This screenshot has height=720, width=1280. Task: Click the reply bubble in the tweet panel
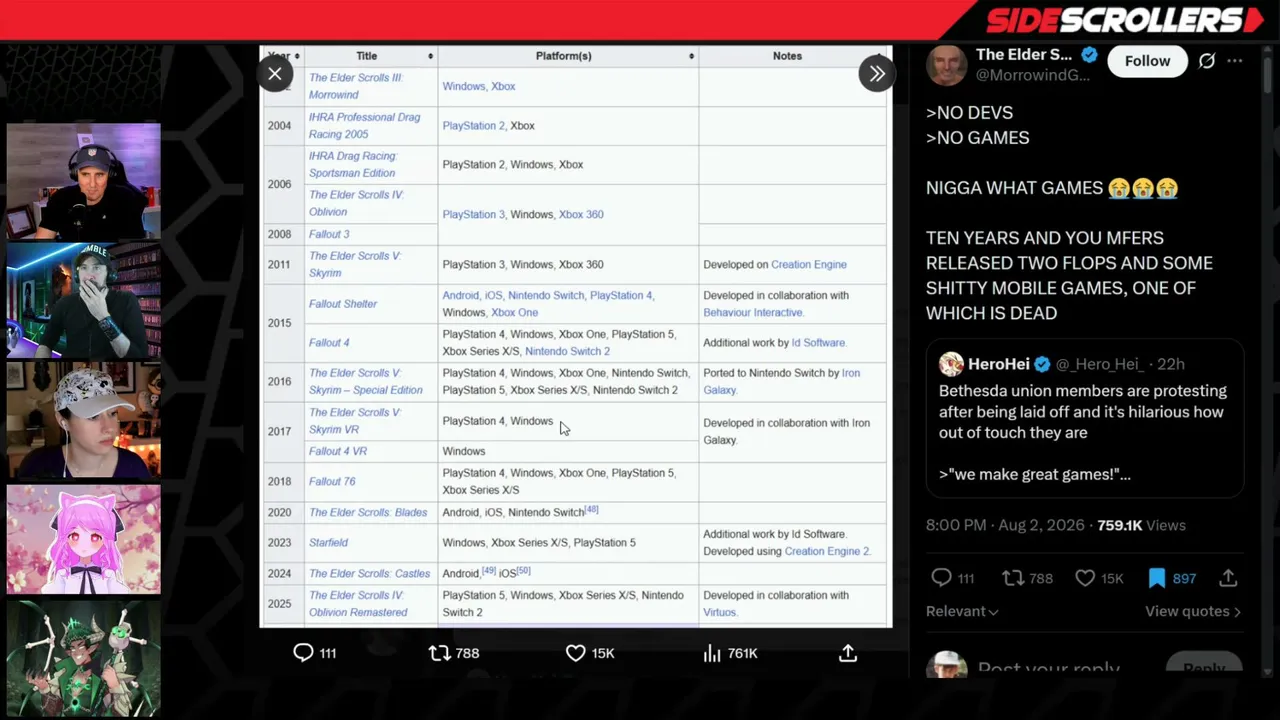(x=941, y=578)
